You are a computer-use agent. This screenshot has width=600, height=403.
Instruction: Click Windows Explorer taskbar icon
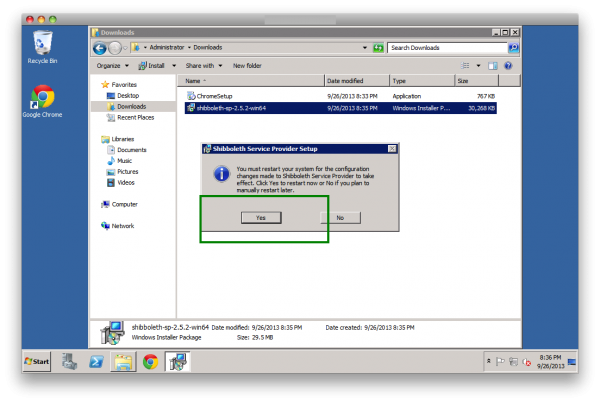tap(124, 361)
